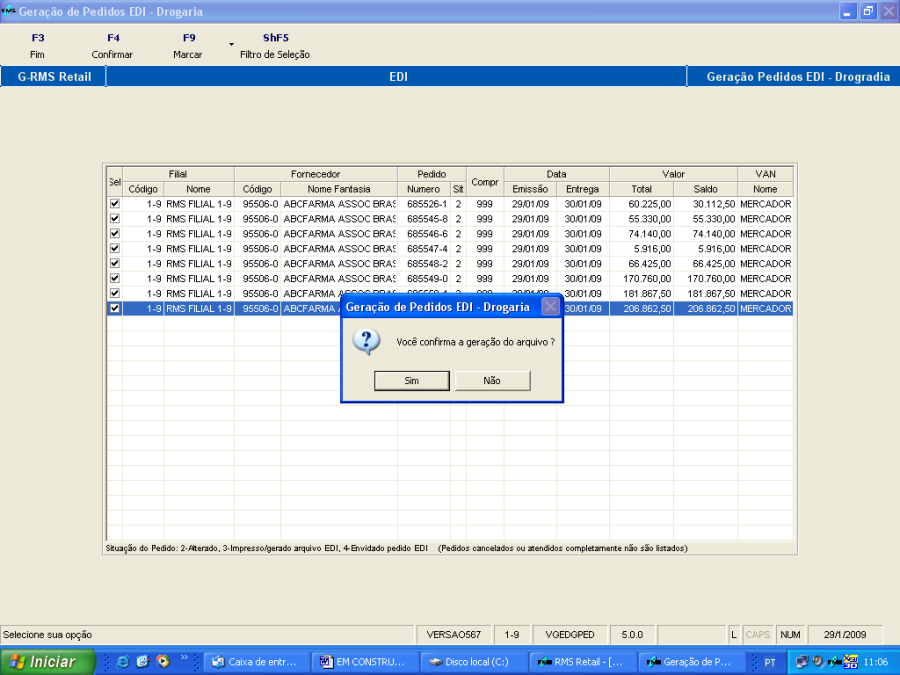
Task: Click VERSAO567 in the status bar
Action: [x=453, y=634]
